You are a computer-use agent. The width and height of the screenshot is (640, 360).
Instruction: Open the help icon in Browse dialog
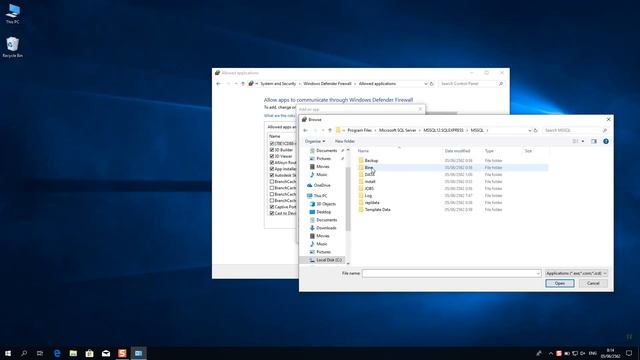606,141
